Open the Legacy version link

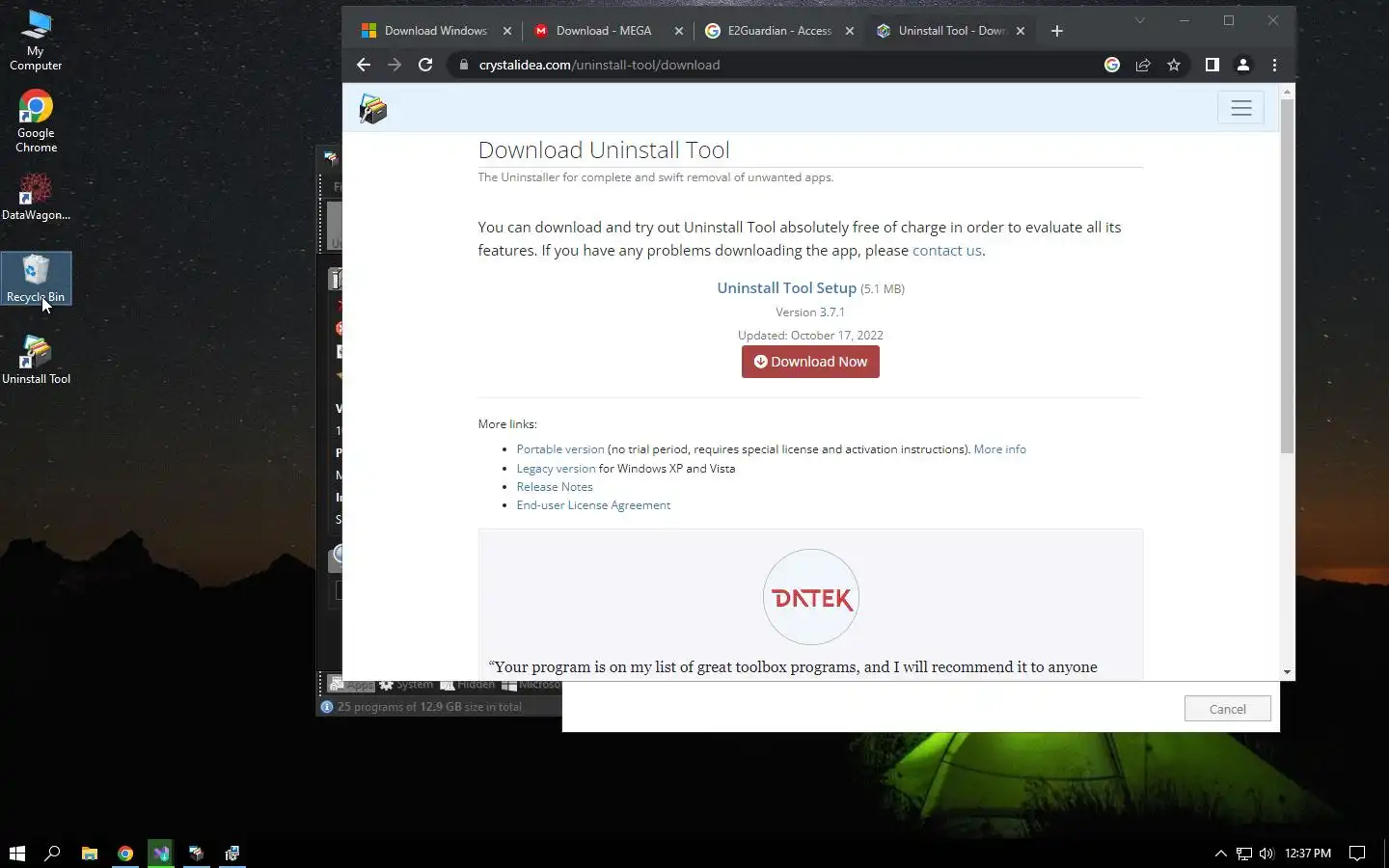556,469
